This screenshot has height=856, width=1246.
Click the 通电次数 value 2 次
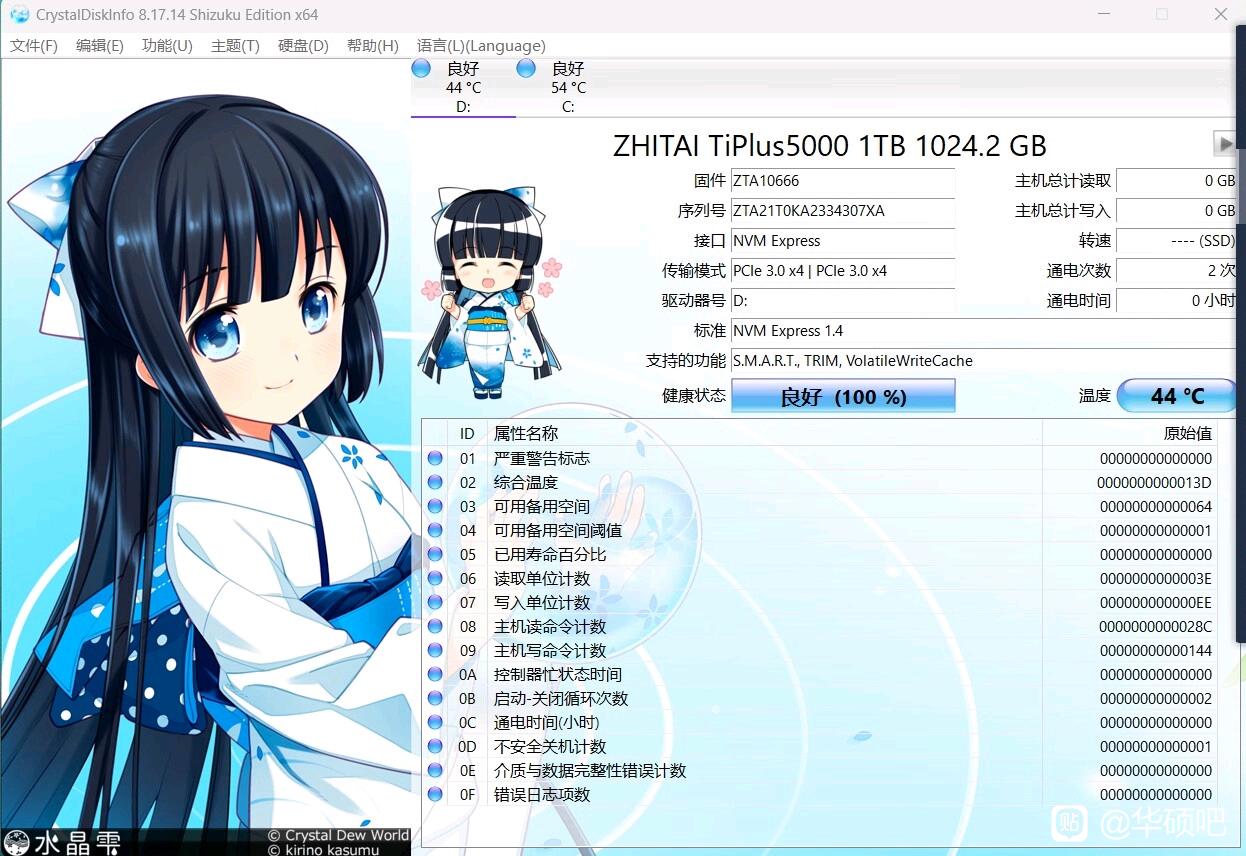tap(1177, 271)
